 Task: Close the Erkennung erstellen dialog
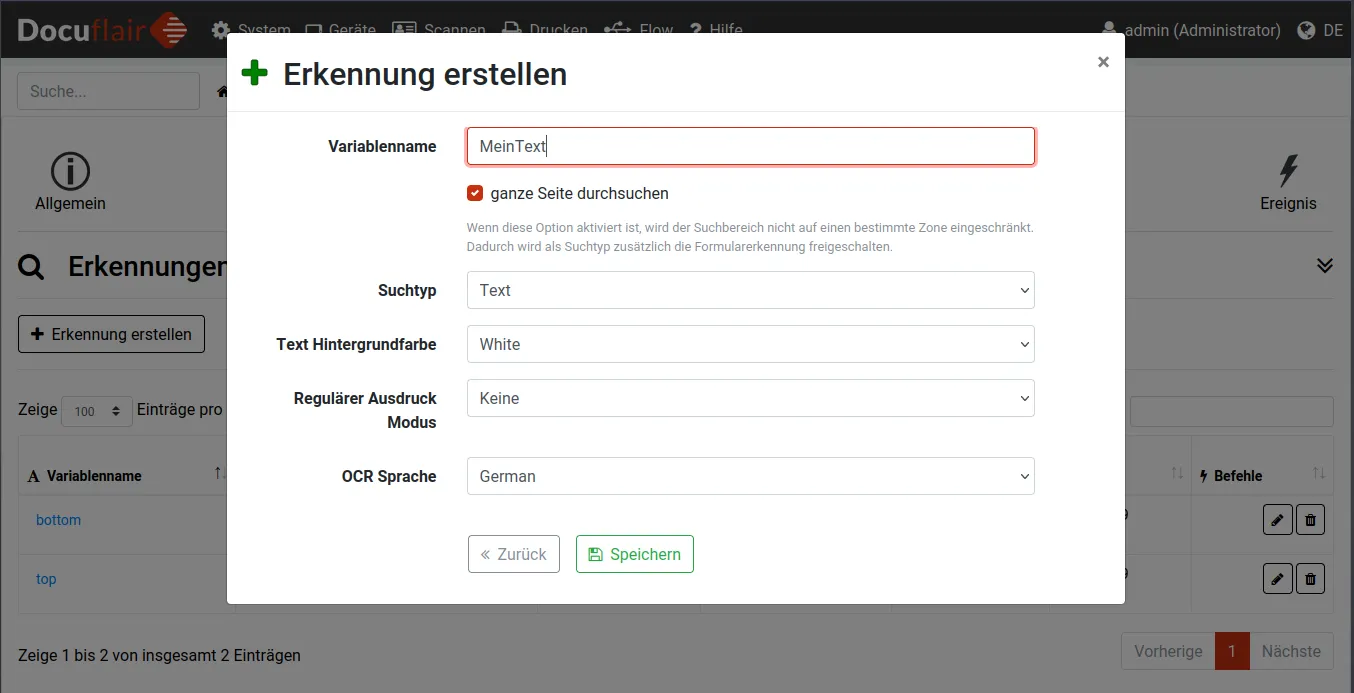click(1103, 62)
